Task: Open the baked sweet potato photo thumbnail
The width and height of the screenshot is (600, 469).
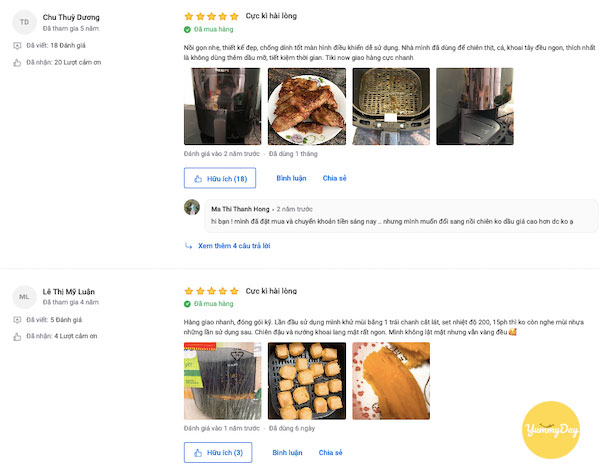Action: tap(391, 381)
